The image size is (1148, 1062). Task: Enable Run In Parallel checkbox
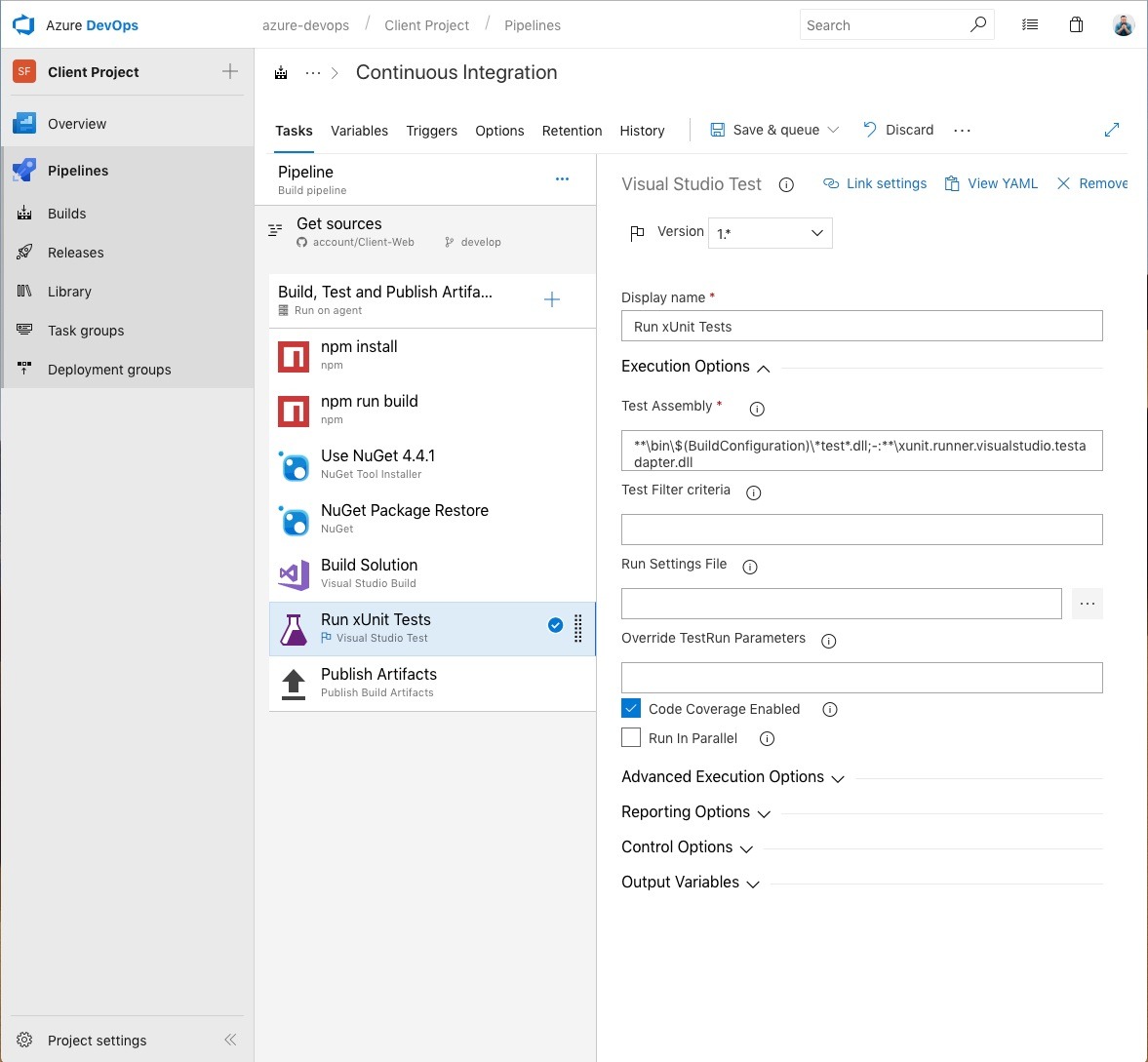pyautogui.click(x=631, y=738)
